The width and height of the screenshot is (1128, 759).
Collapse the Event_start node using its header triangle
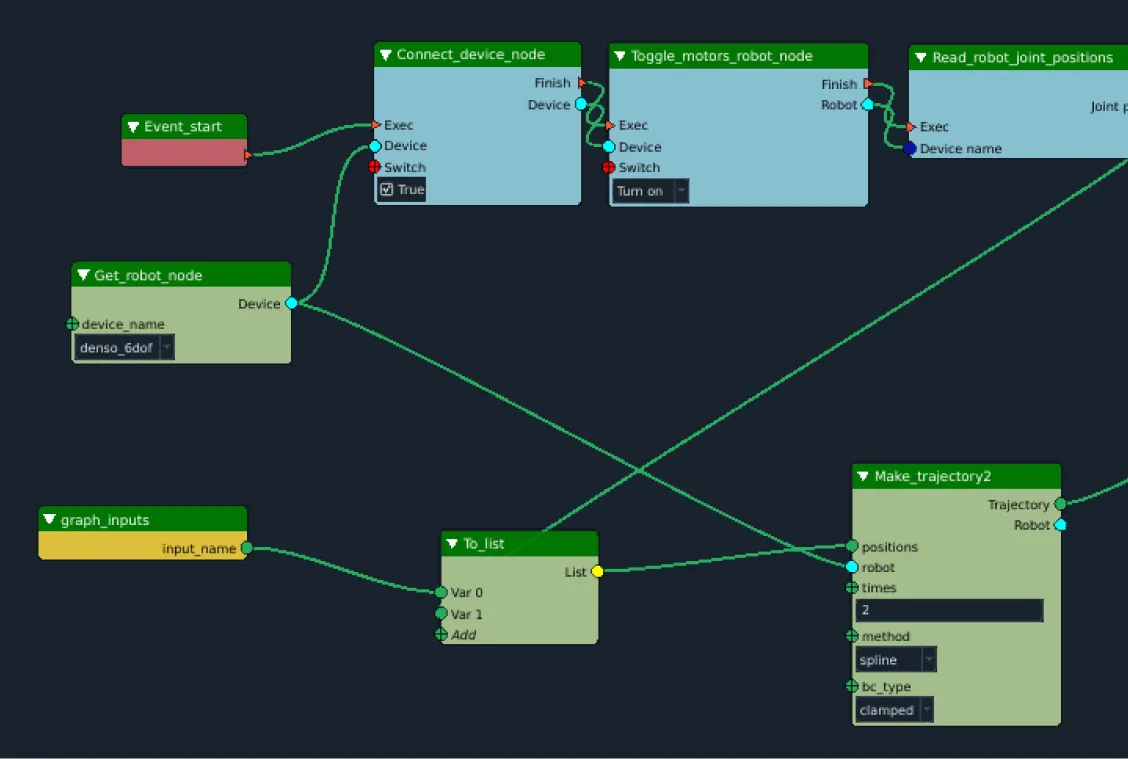132,126
